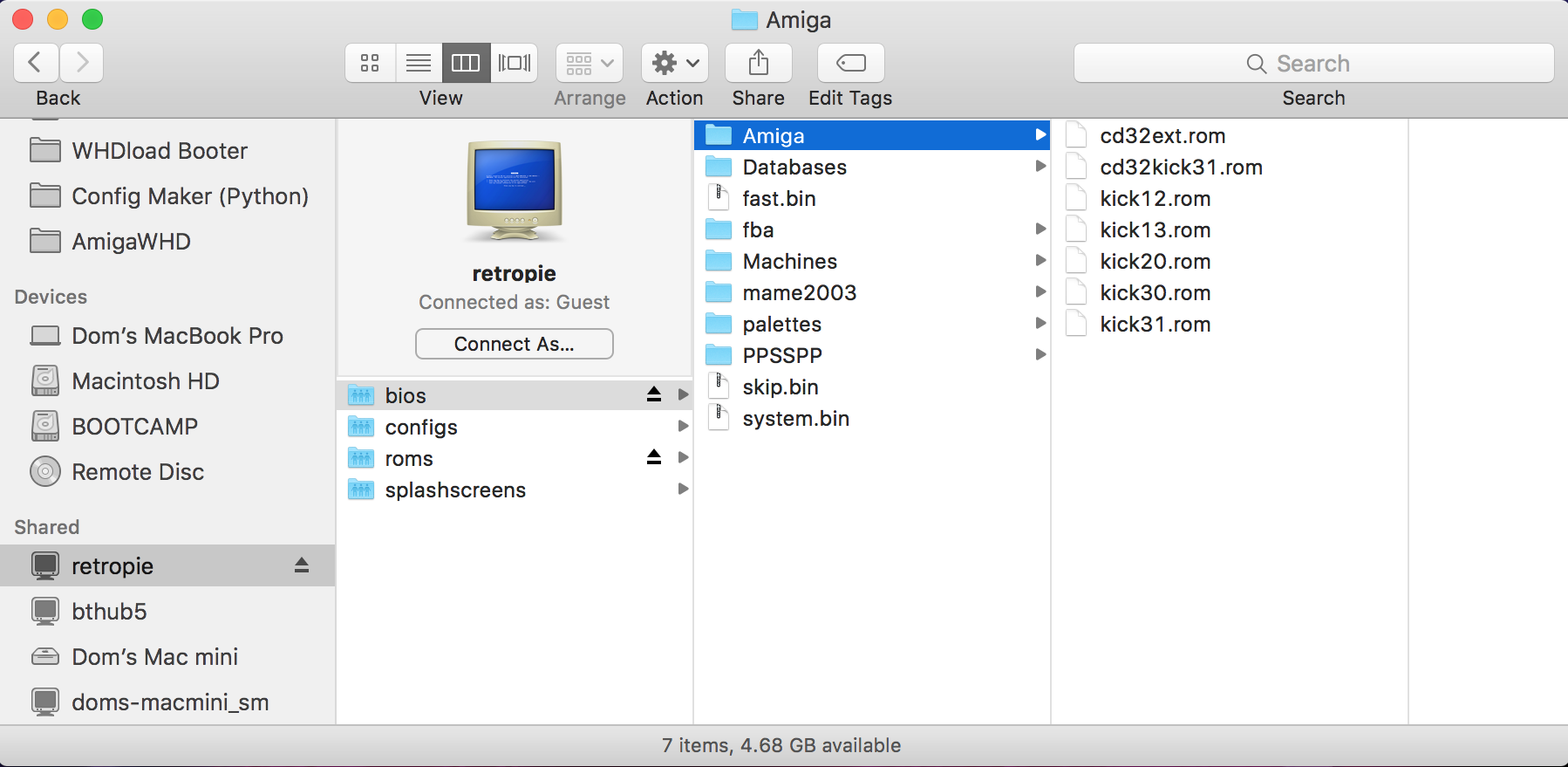
Task: Click the retropie computer monitor icon
Action: [x=515, y=190]
